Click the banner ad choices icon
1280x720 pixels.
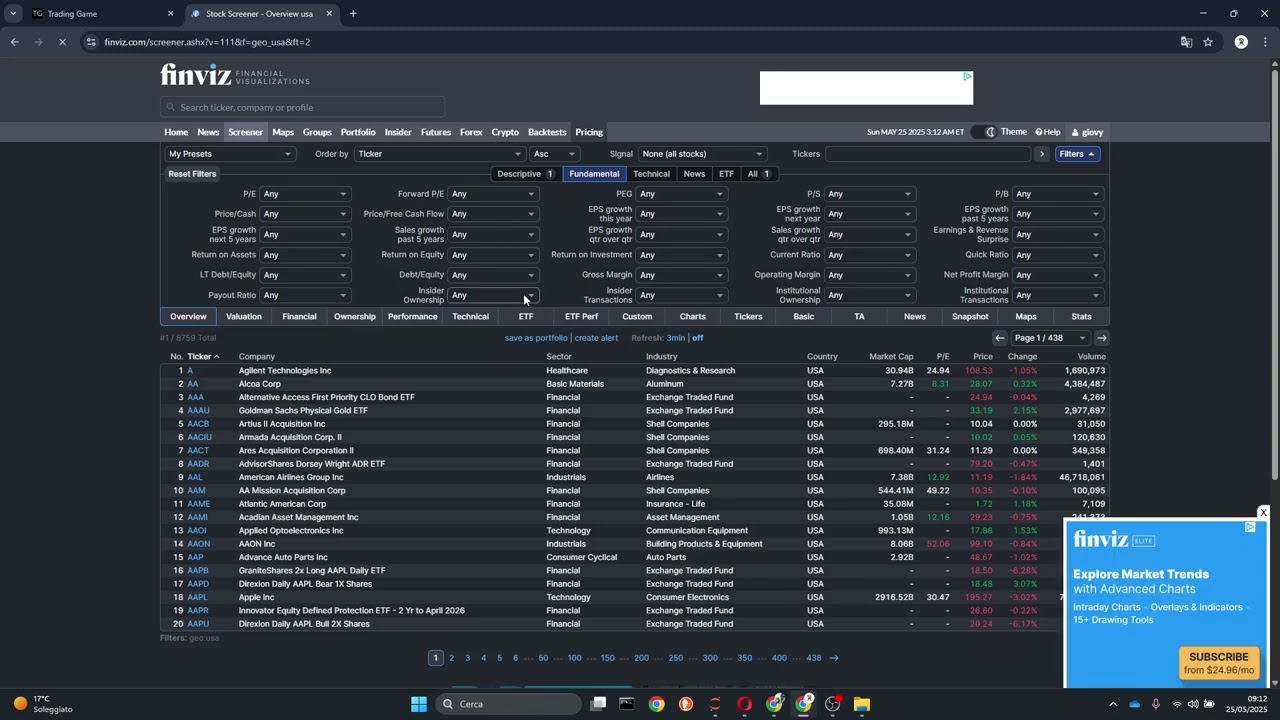point(967,77)
